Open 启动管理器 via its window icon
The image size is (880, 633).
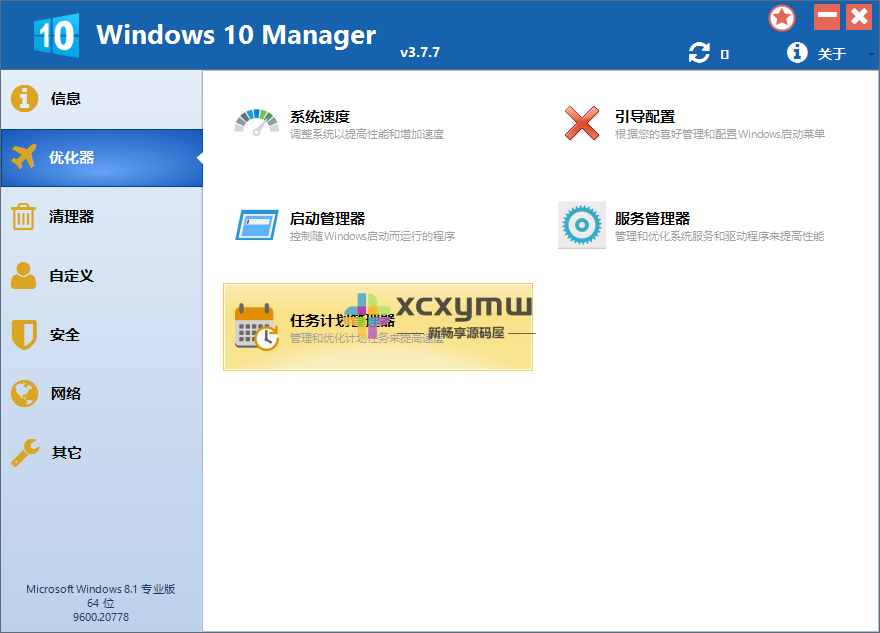click(x=256, y=225)
